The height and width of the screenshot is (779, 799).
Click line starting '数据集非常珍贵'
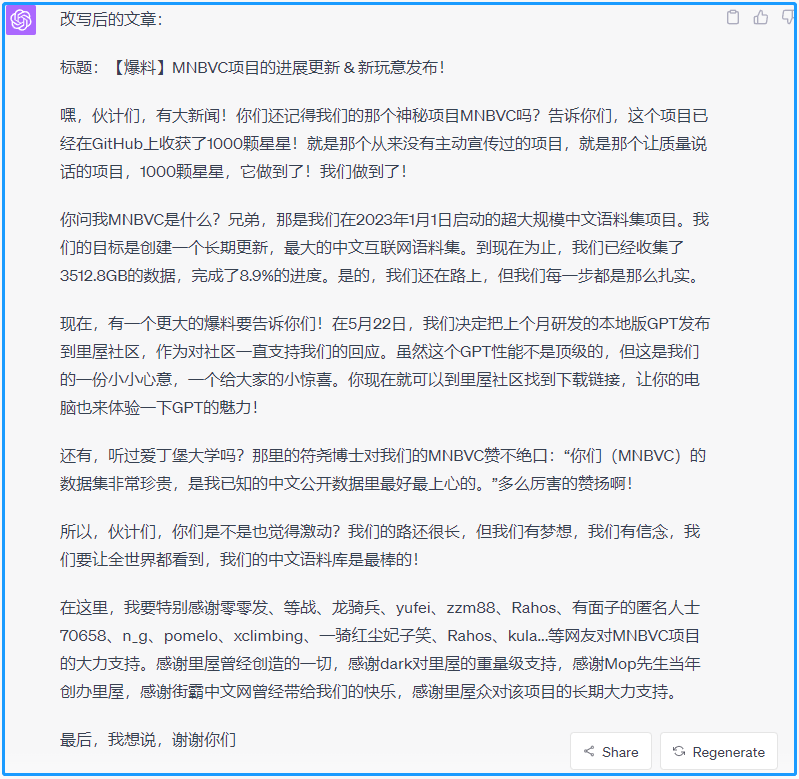346,483
